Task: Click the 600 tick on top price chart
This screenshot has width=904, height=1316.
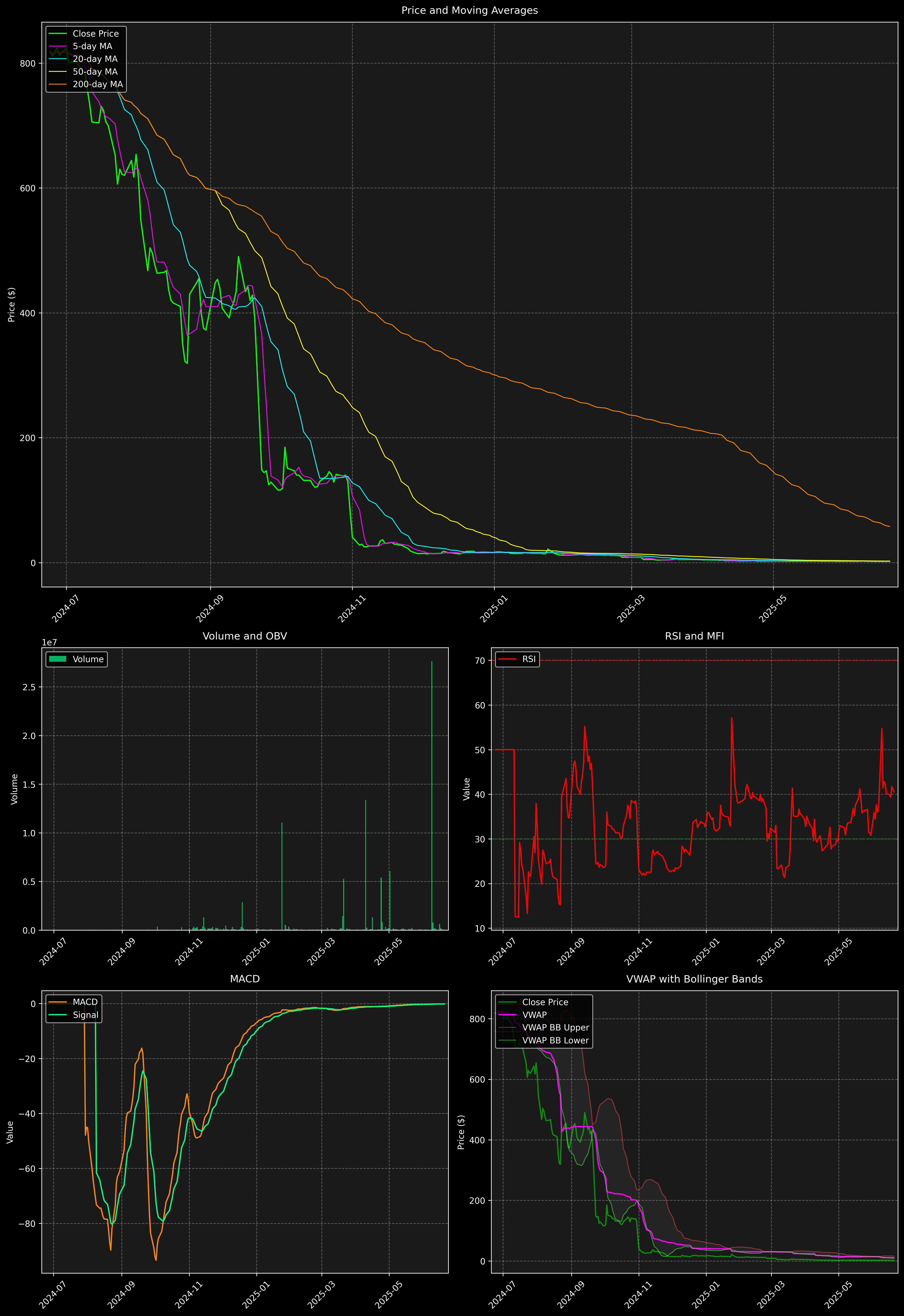Action: click(x=28, y=188)
